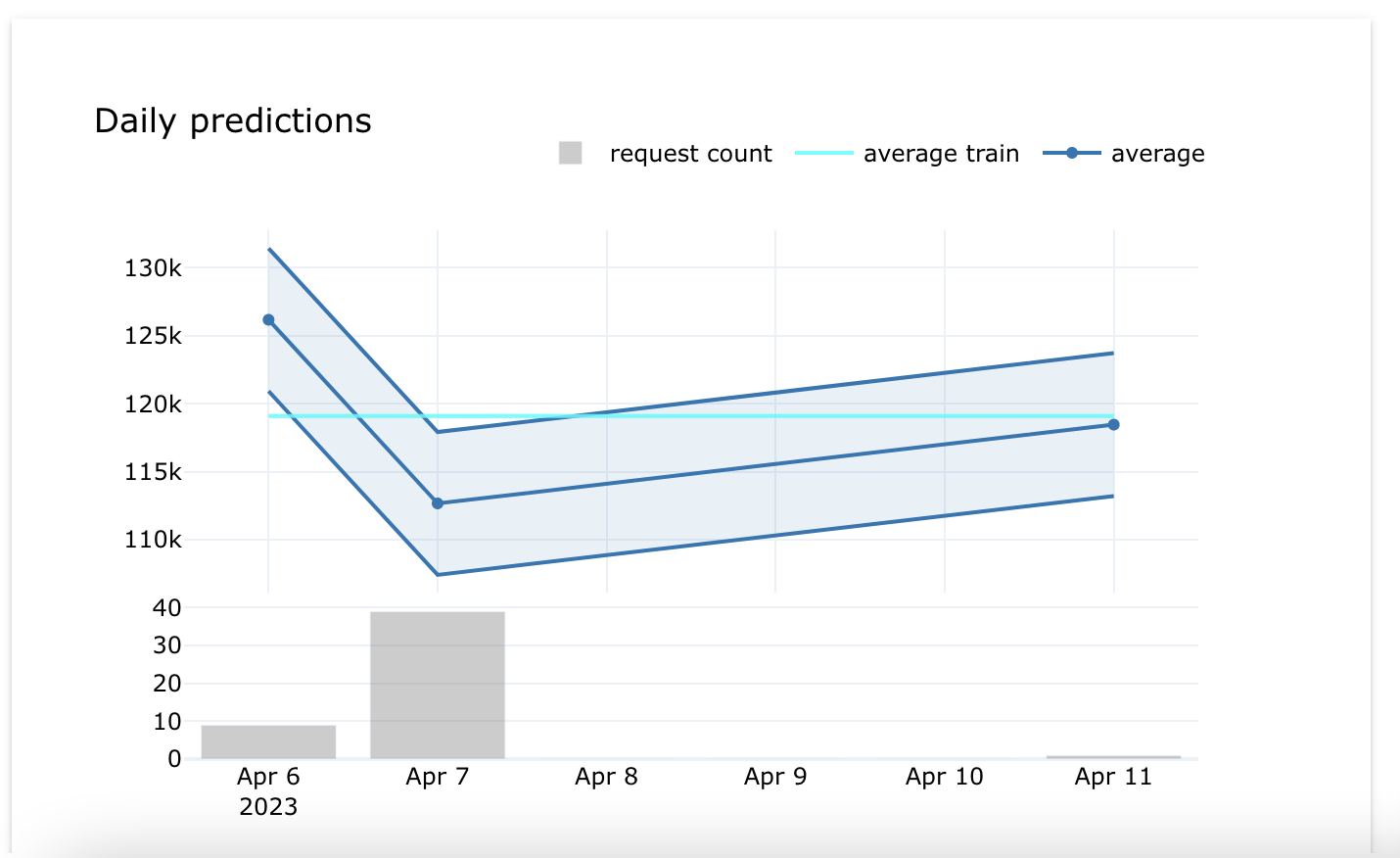Click the 'Apr 10' x-axis label
The width and height of the screenshot is (1400, 858).
click(x=945, y=777)
